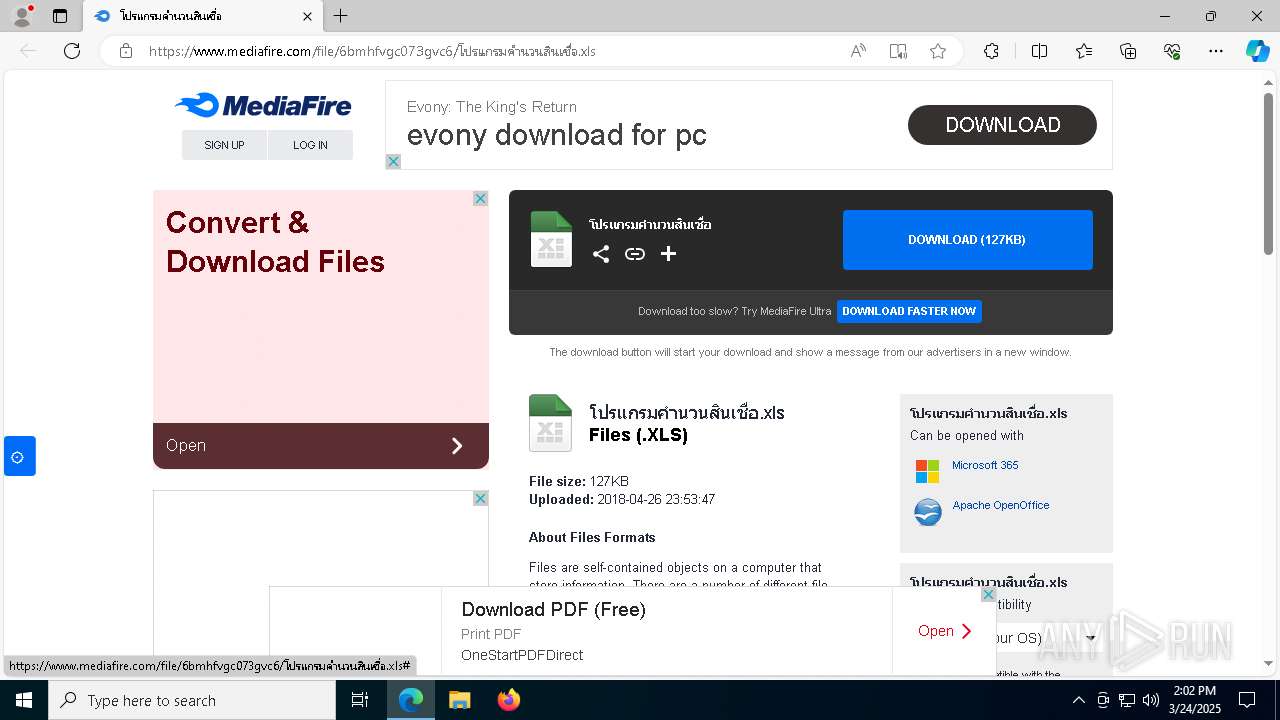Open Copilot in Edge sidebar

[x=1257, y=51]
